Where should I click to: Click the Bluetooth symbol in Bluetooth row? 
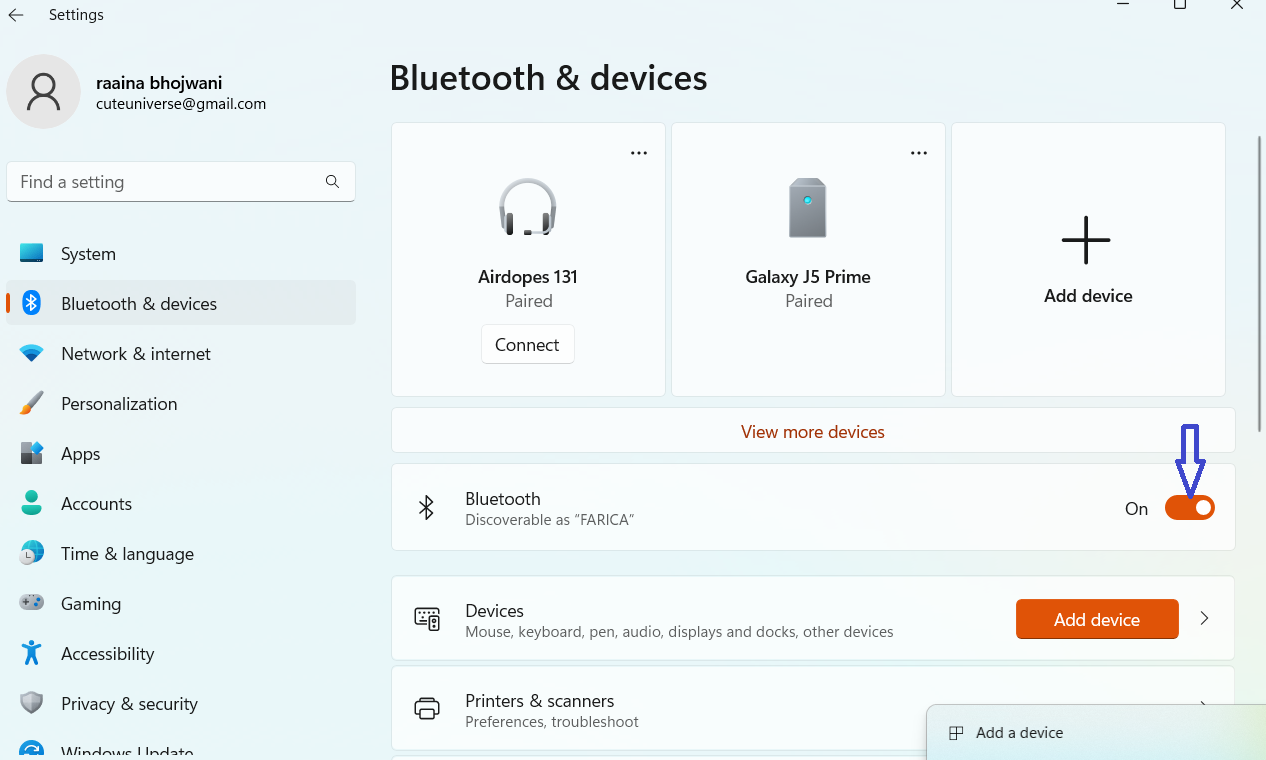pos(426,508)
